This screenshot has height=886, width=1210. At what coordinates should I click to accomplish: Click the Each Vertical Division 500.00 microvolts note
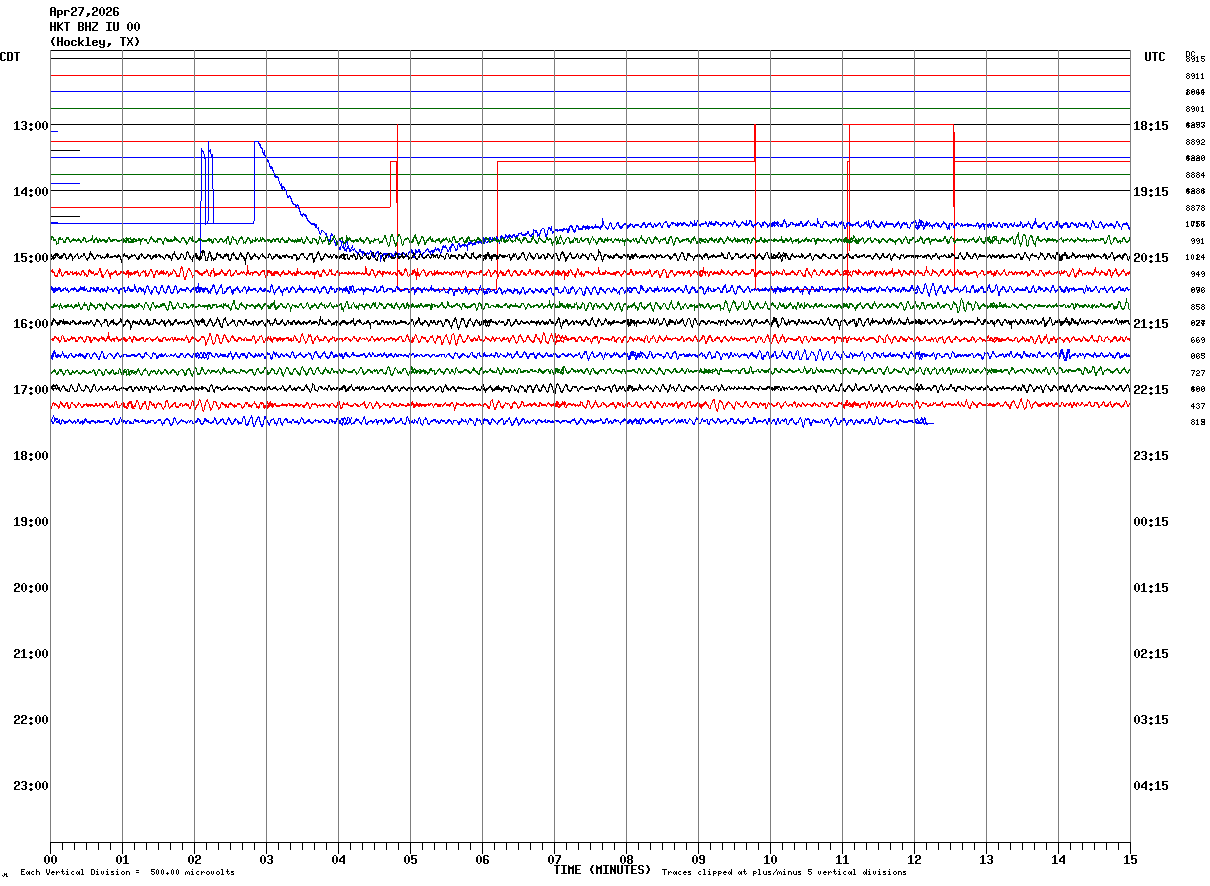(127, 873)
